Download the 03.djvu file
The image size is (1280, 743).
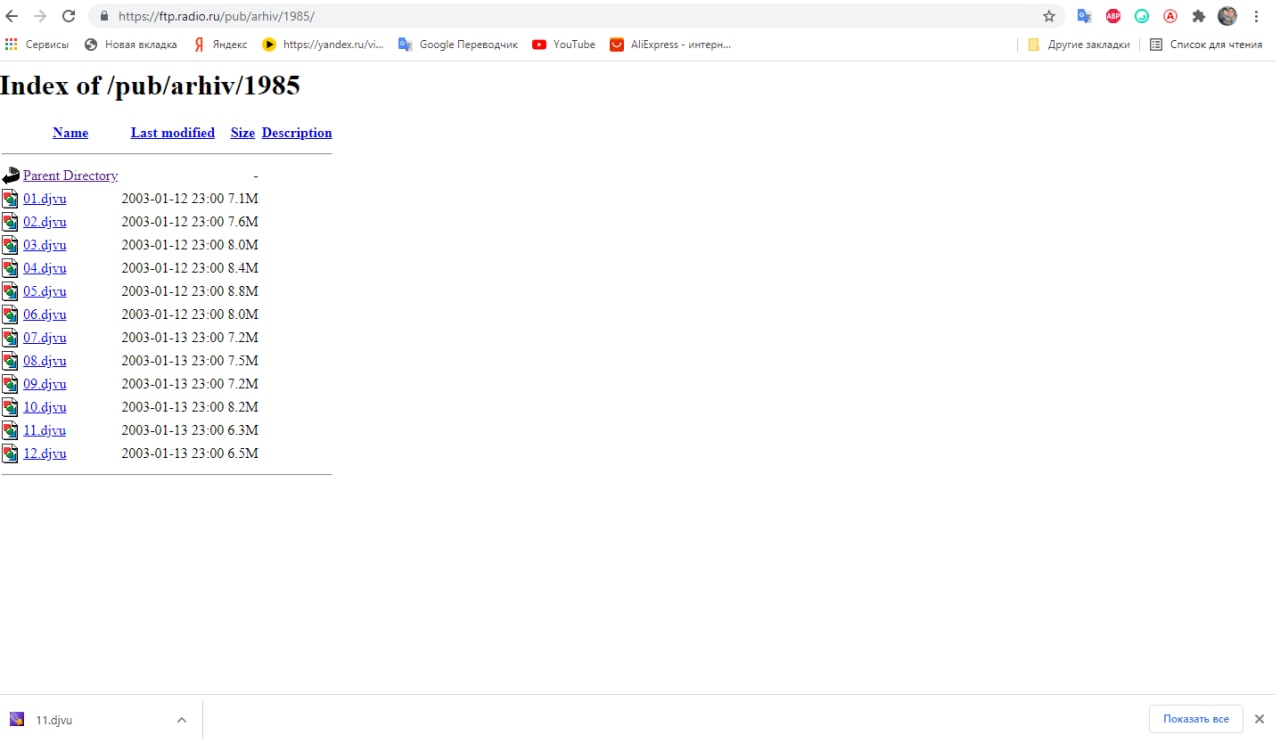[x=45, y=245]
